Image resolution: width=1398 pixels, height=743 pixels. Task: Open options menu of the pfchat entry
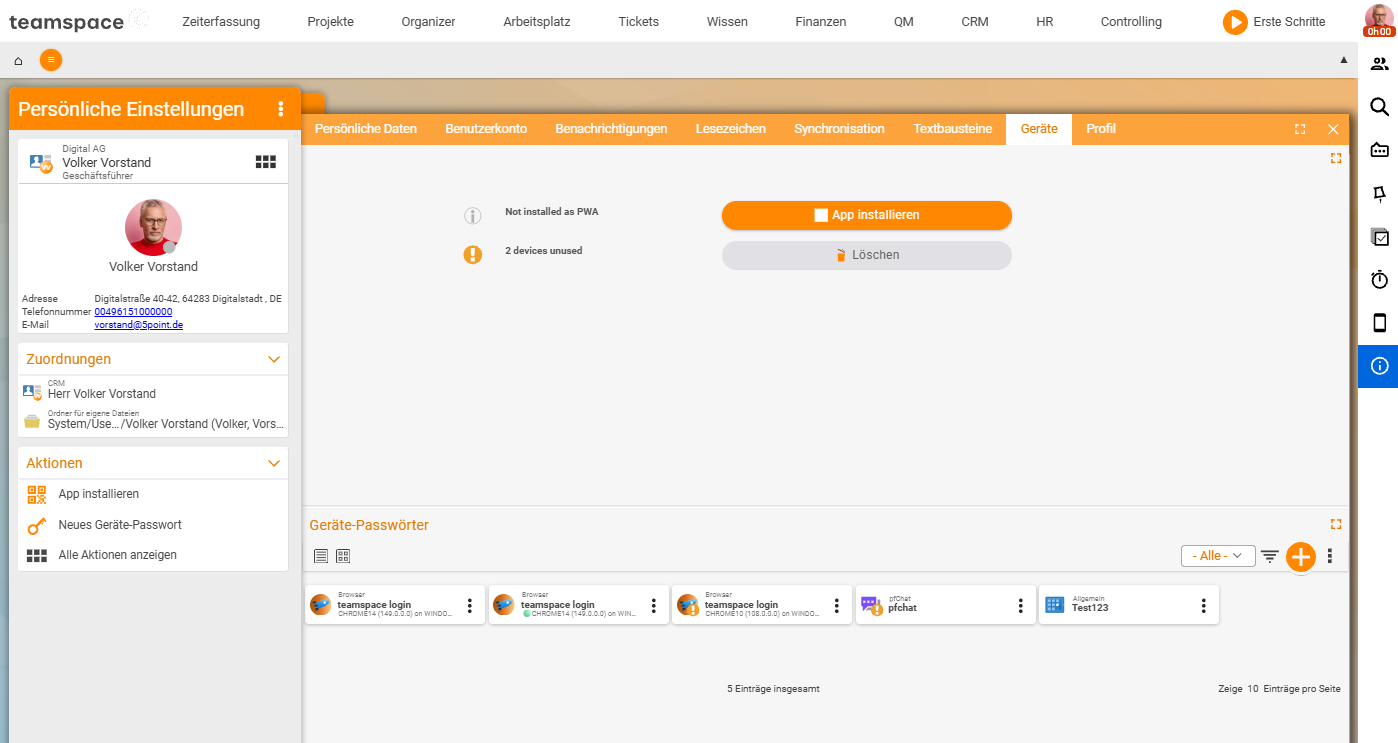(1020, 606)
